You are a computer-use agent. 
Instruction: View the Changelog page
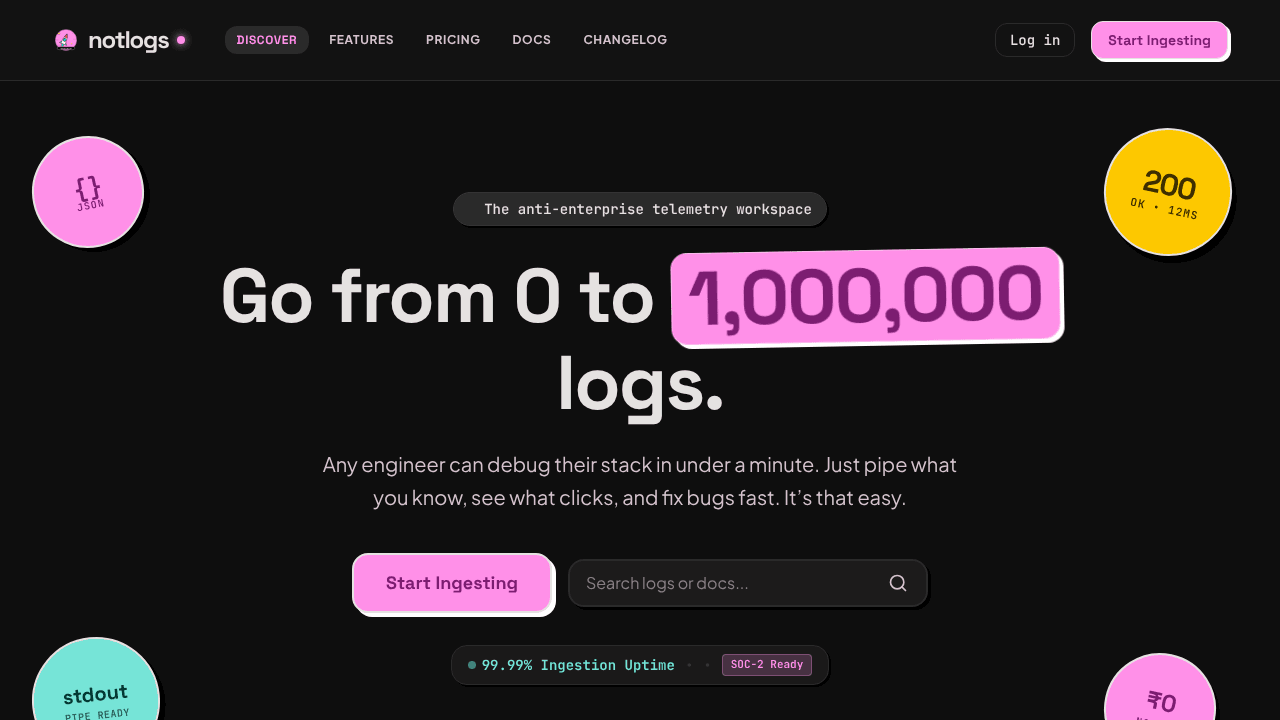pyautogui.click(x=625, y=40)
